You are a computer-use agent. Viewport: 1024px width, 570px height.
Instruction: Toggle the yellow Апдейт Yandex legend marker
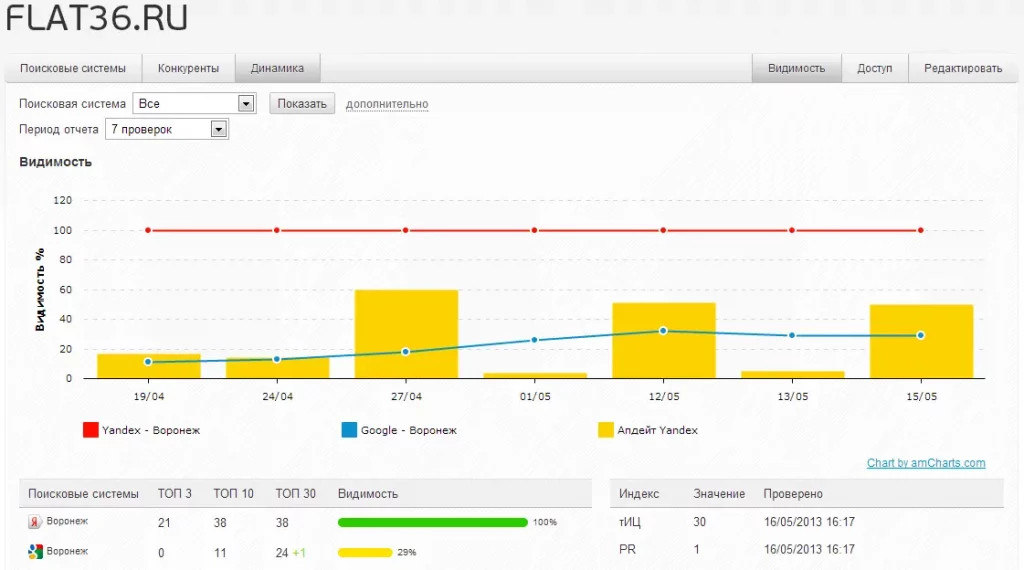606,430
